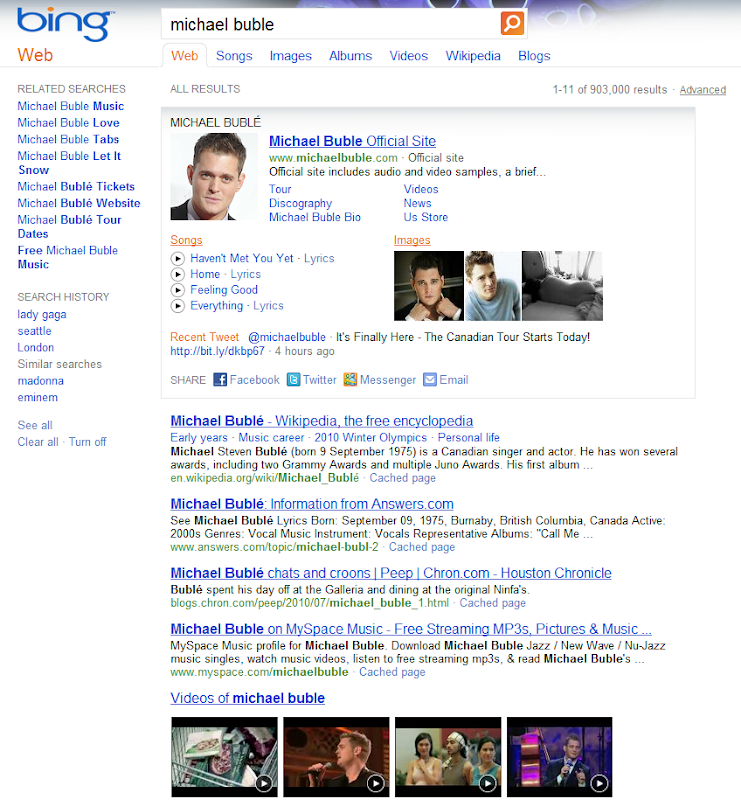741x800 pixels.
Task: Open the Videos sitelink under official site
Action: (x=421, y=189)
